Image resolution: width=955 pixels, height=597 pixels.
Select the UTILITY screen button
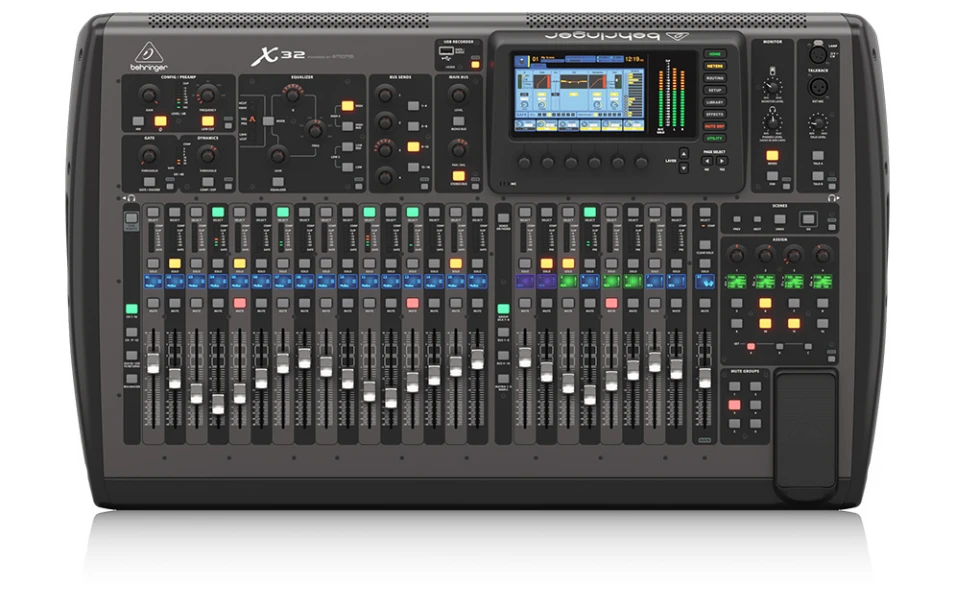714,138
